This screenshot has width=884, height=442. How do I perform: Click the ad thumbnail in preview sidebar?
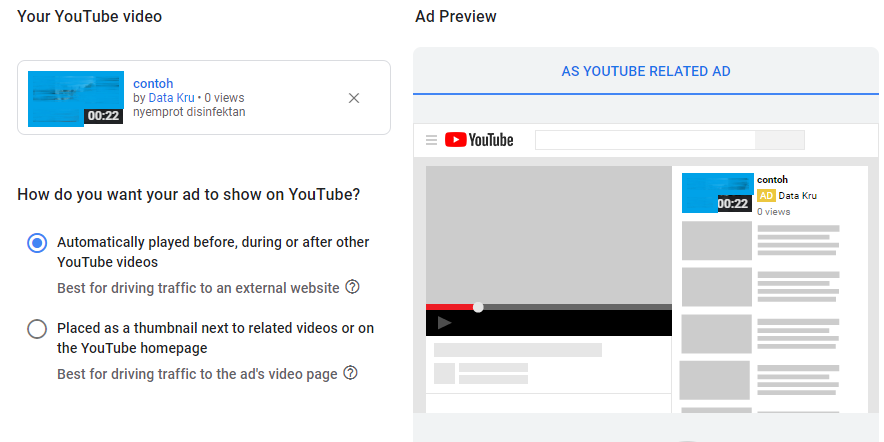point(718,193)
